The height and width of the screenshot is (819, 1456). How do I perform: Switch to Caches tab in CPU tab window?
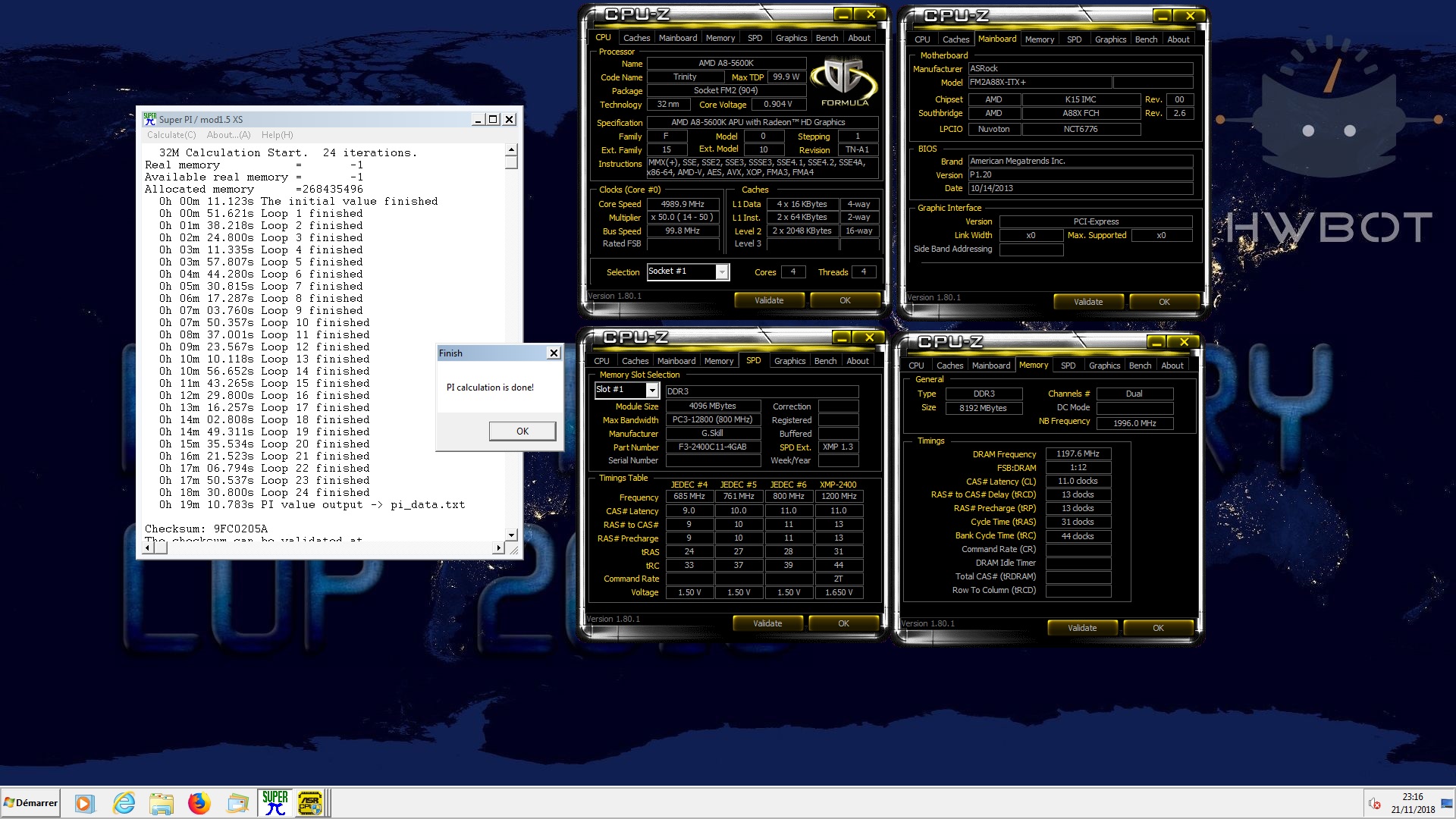click(x=636, y=38)
